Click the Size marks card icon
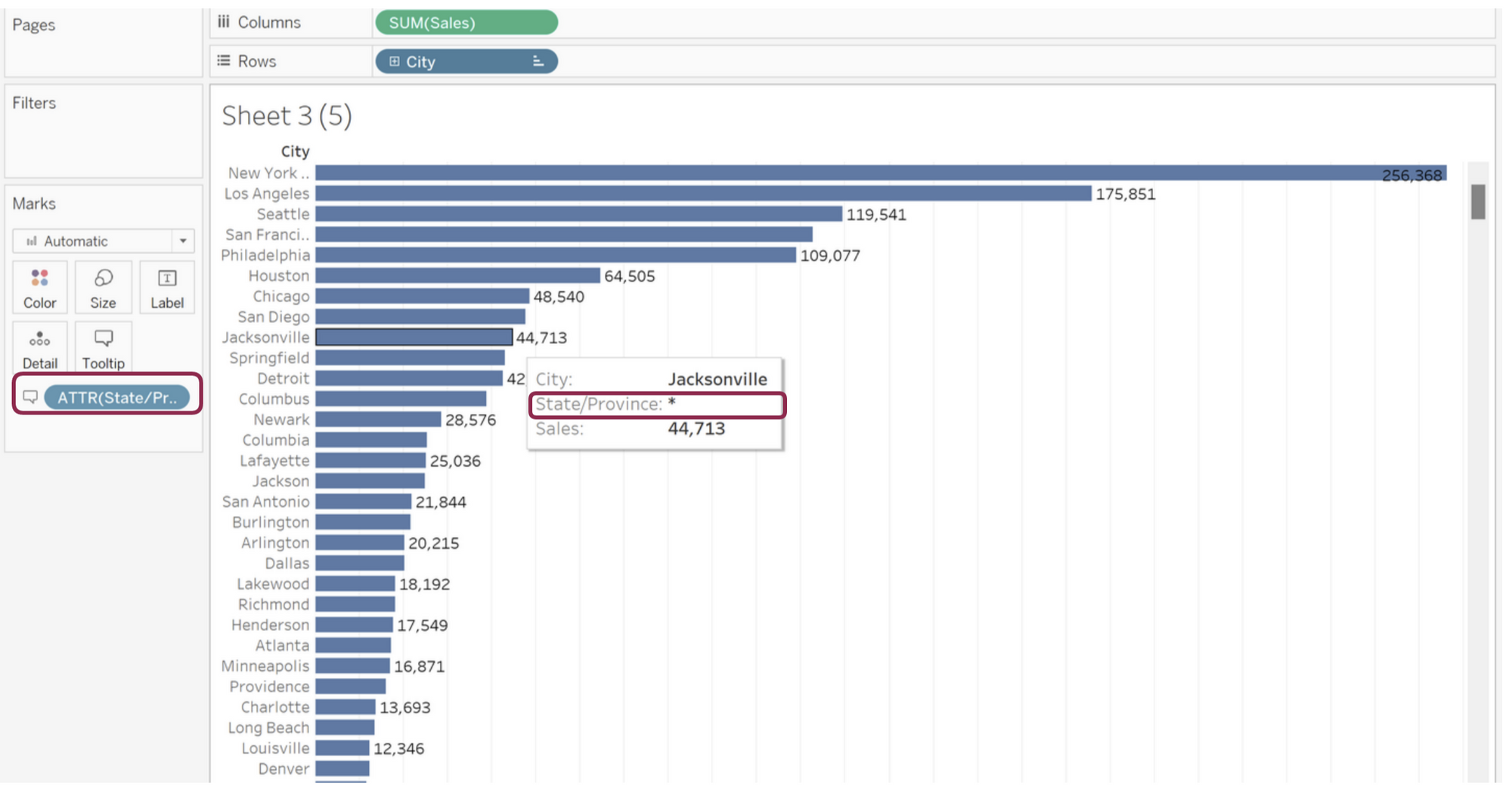Screen dimensions: 1512x795 (x=103, y=279)
